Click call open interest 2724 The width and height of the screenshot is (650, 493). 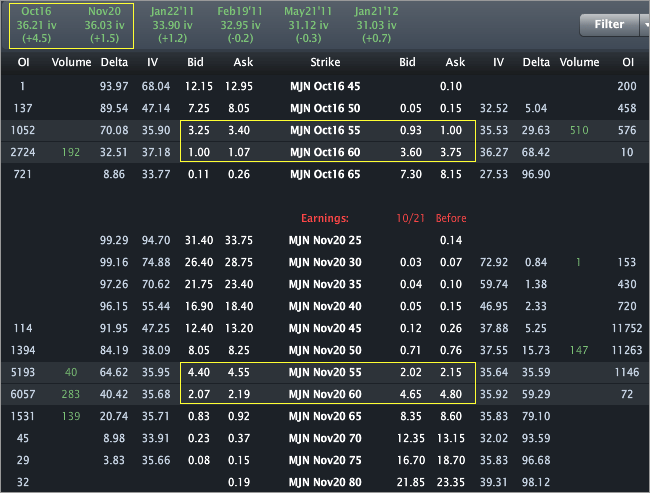pos(23,152)
